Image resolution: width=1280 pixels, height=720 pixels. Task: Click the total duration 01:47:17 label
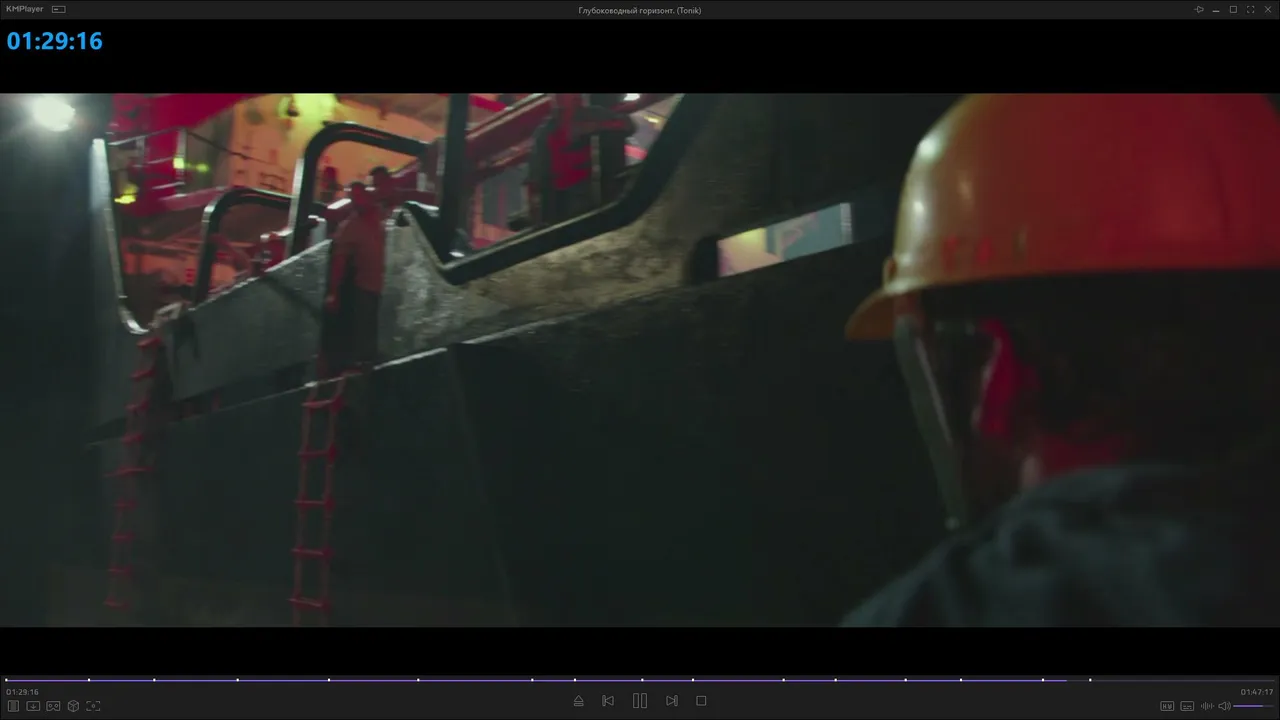(x=1257, y=692)
